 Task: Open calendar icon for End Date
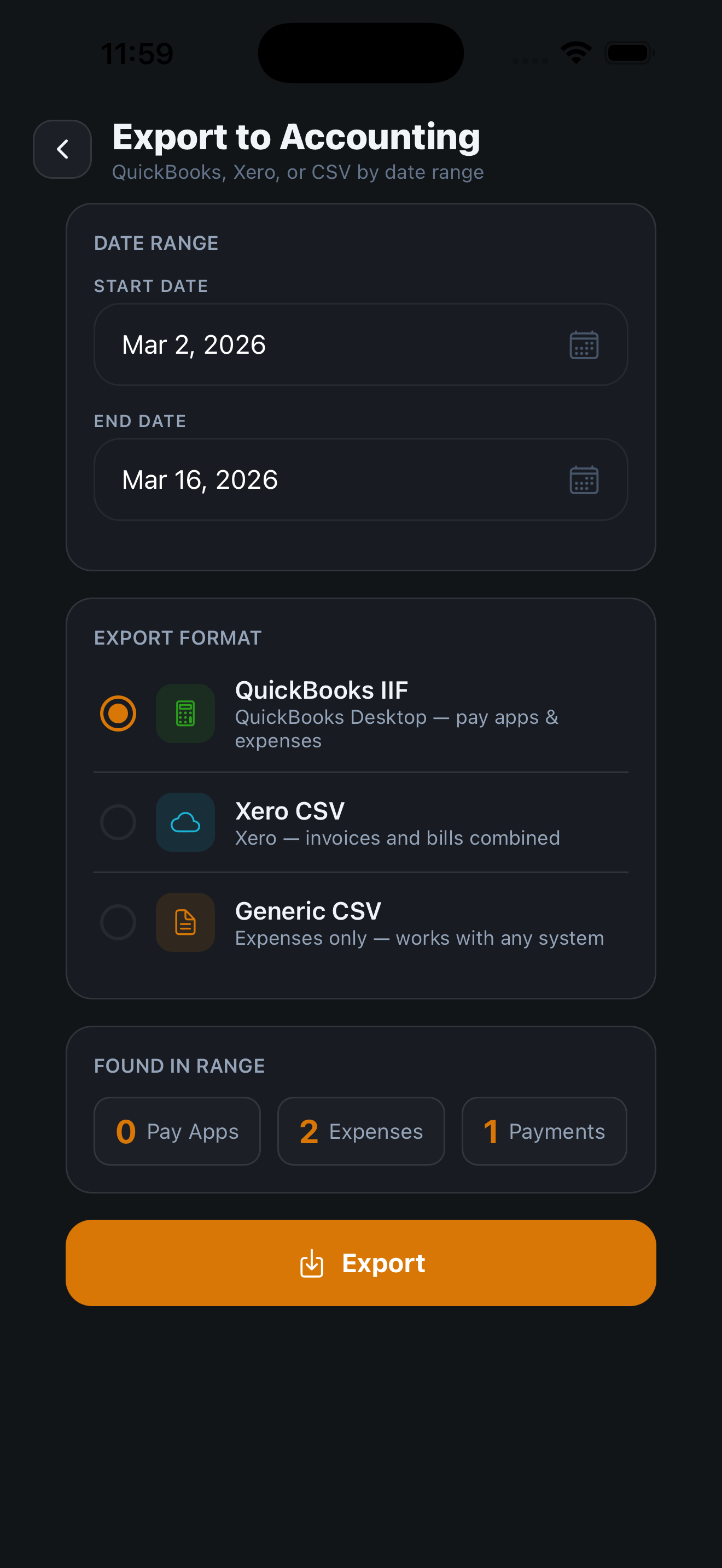pos(583,480)
